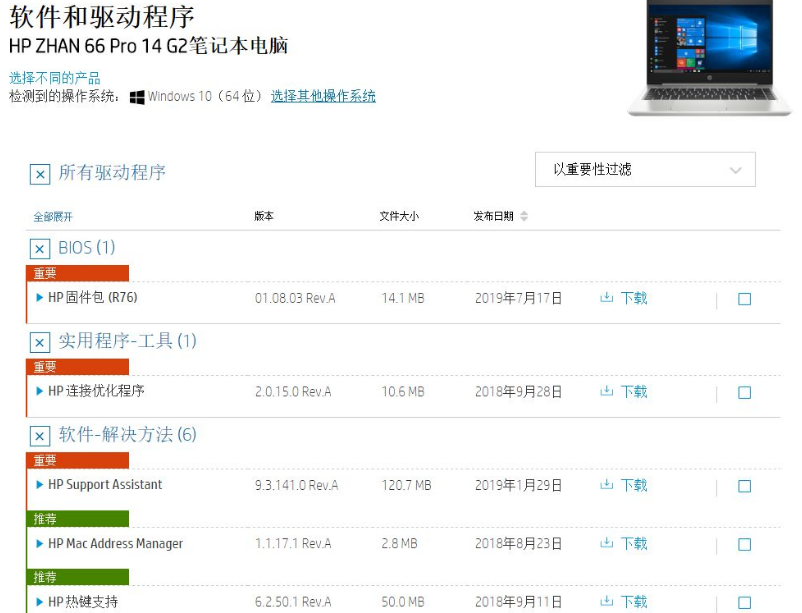Collapse the BIOS category
Image resolution: width=802 pixels, height=613 pixels.
pyautogui.click(x=38, y=248)
